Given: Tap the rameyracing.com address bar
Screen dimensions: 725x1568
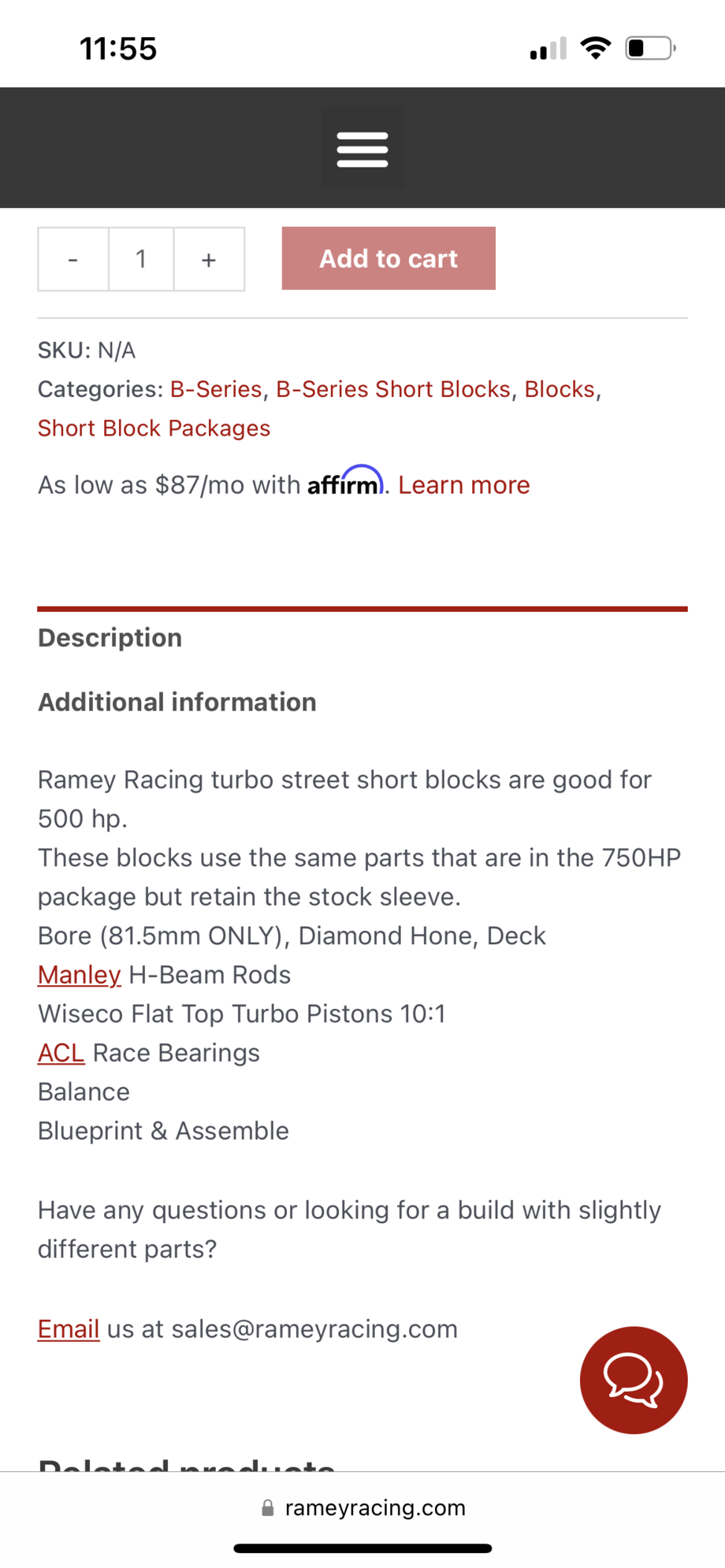Looking at the screenshot, I should coord(362,1507).
